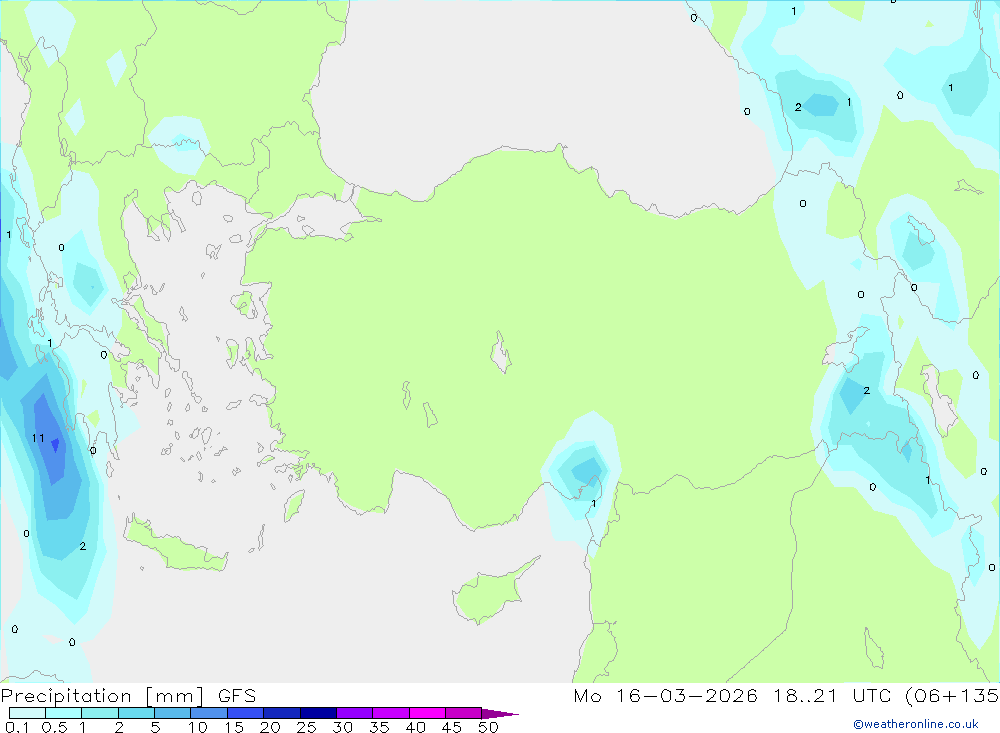This screenshot has width=1000, height=733.
Task: Click the above-50 mm arrow tip of legend
Action: [499, 714]
